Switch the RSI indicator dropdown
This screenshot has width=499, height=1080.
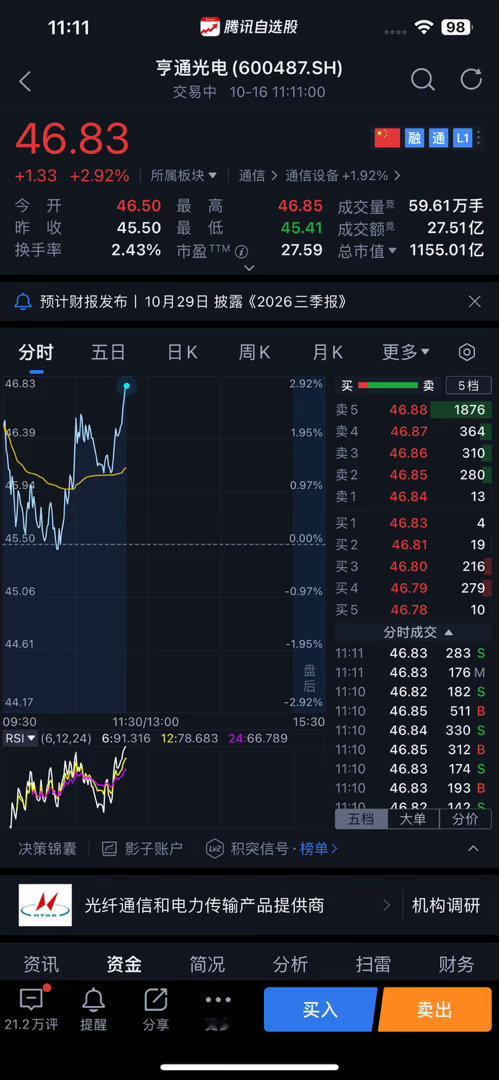click(21, 738)
